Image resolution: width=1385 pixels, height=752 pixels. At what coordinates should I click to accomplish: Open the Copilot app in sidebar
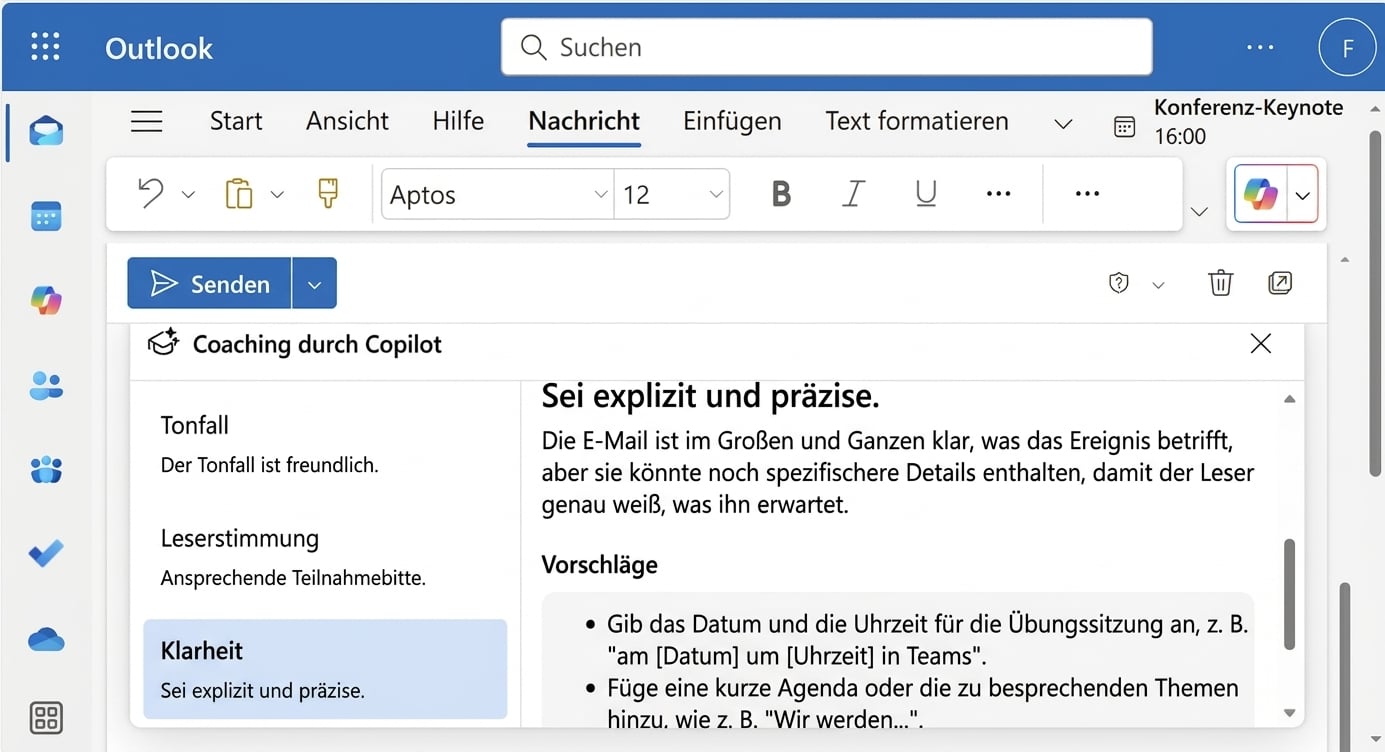(46, 300)
